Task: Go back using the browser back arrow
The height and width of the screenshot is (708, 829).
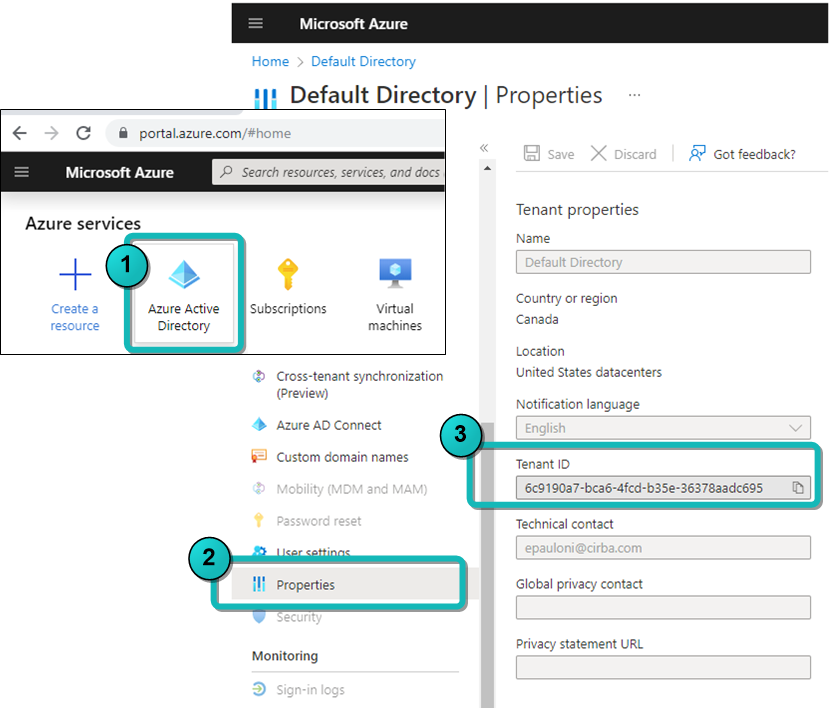Action: tap(20, 133)
